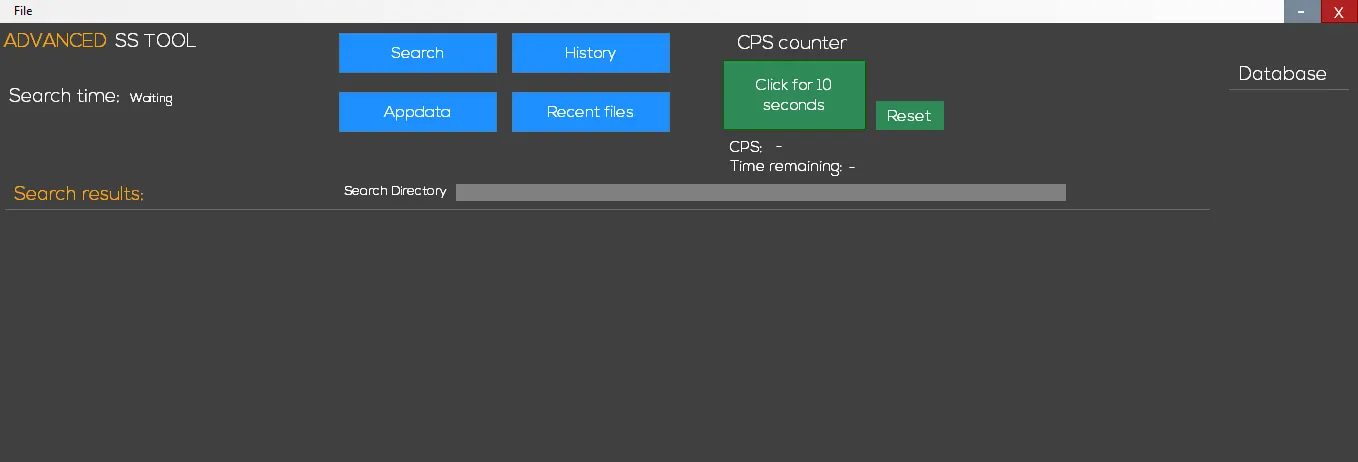
Task: Open Recent files
Action: 590,112
